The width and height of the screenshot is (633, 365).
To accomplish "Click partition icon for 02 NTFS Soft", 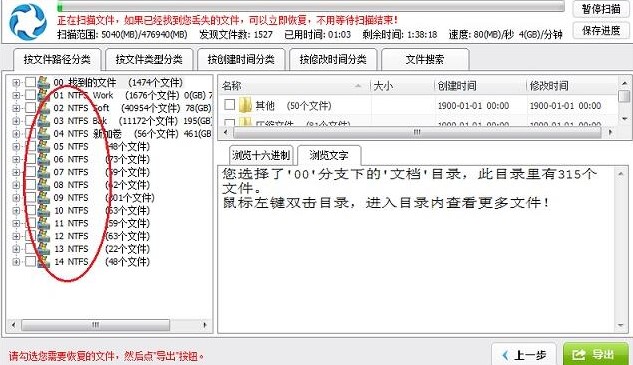I will click(44, 108).
